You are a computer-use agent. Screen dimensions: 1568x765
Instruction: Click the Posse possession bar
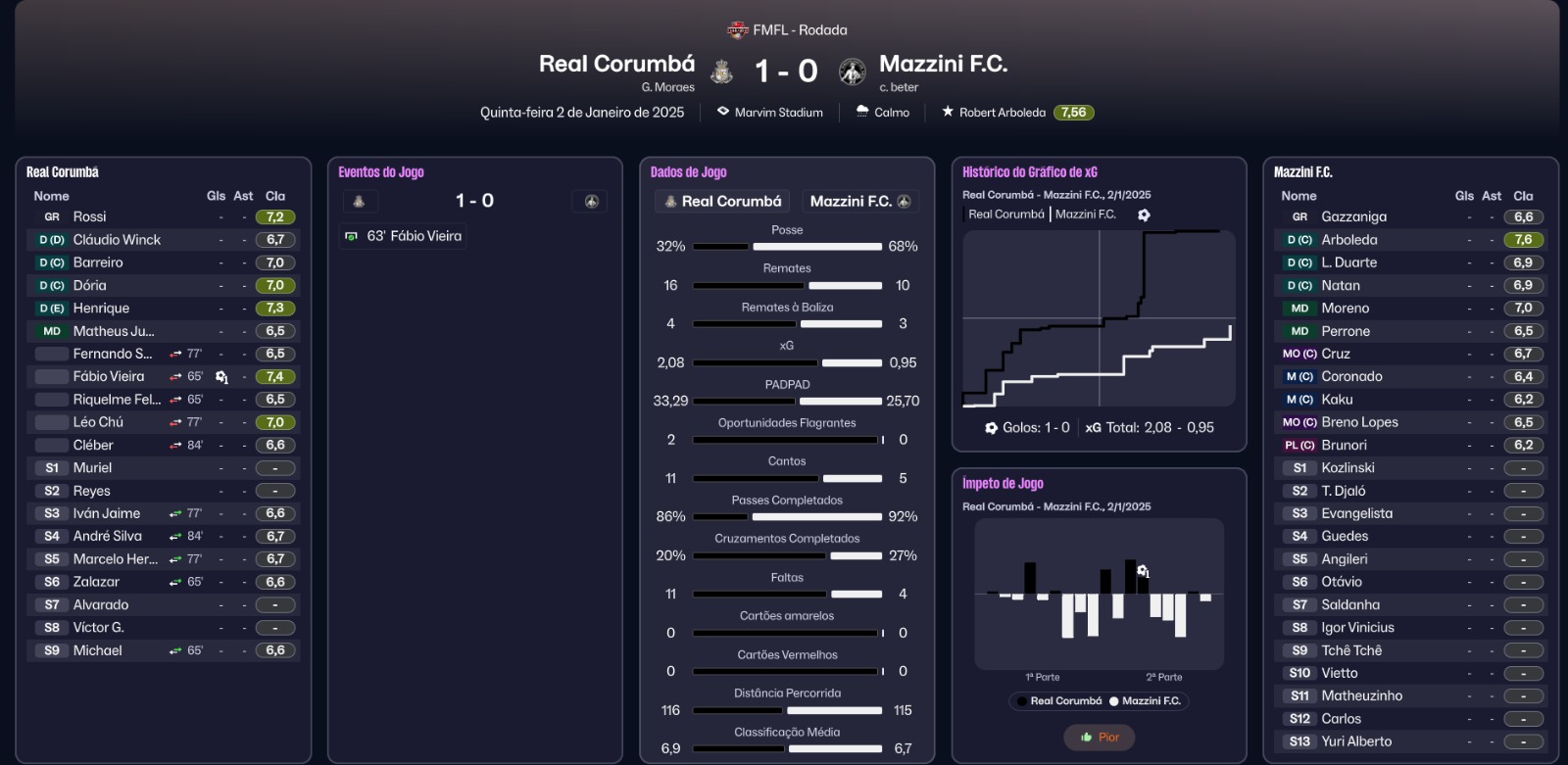coord(787,247)
